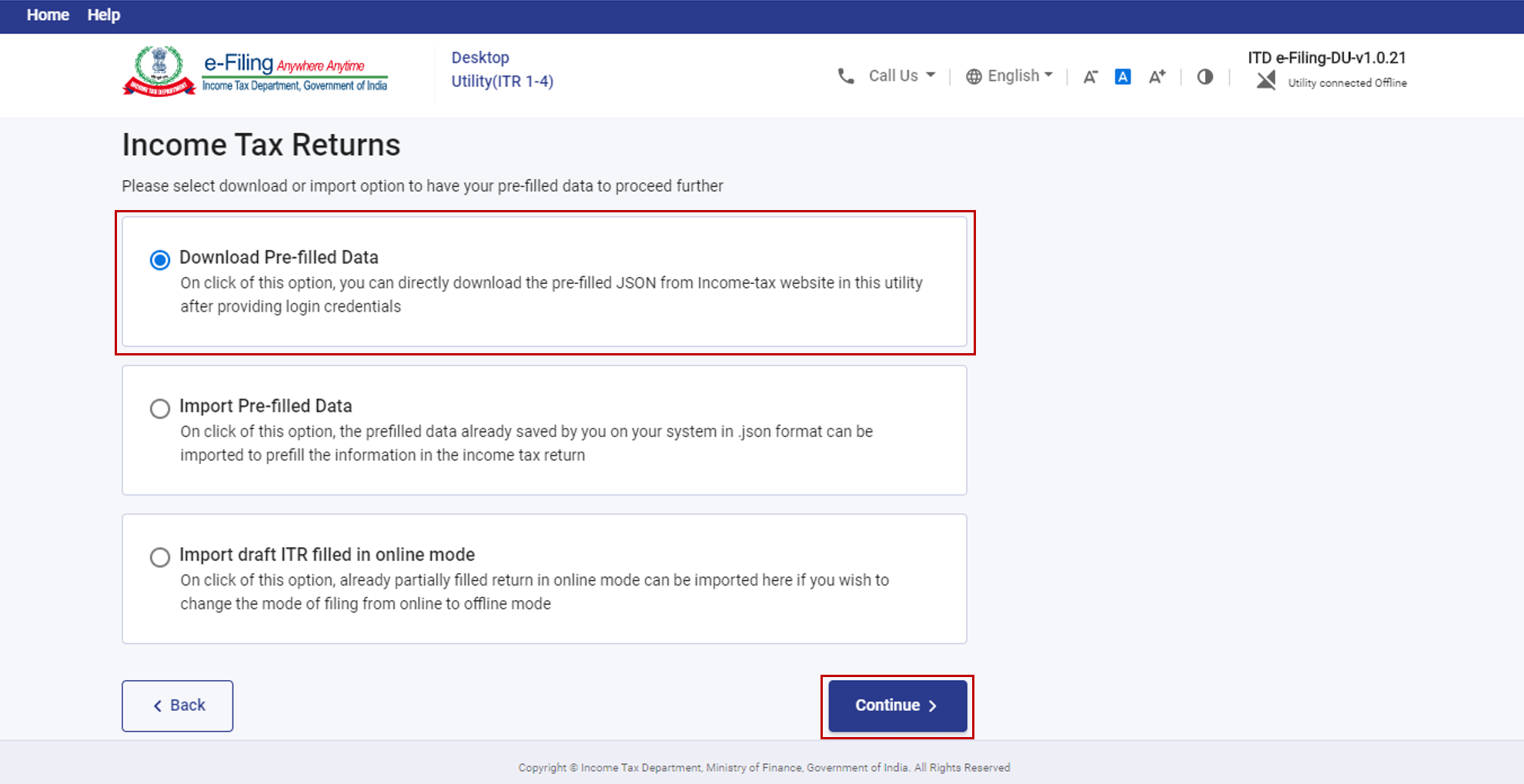Open the Call Us dropdown
Viewport: 1524px width, 784px height.
901,75
